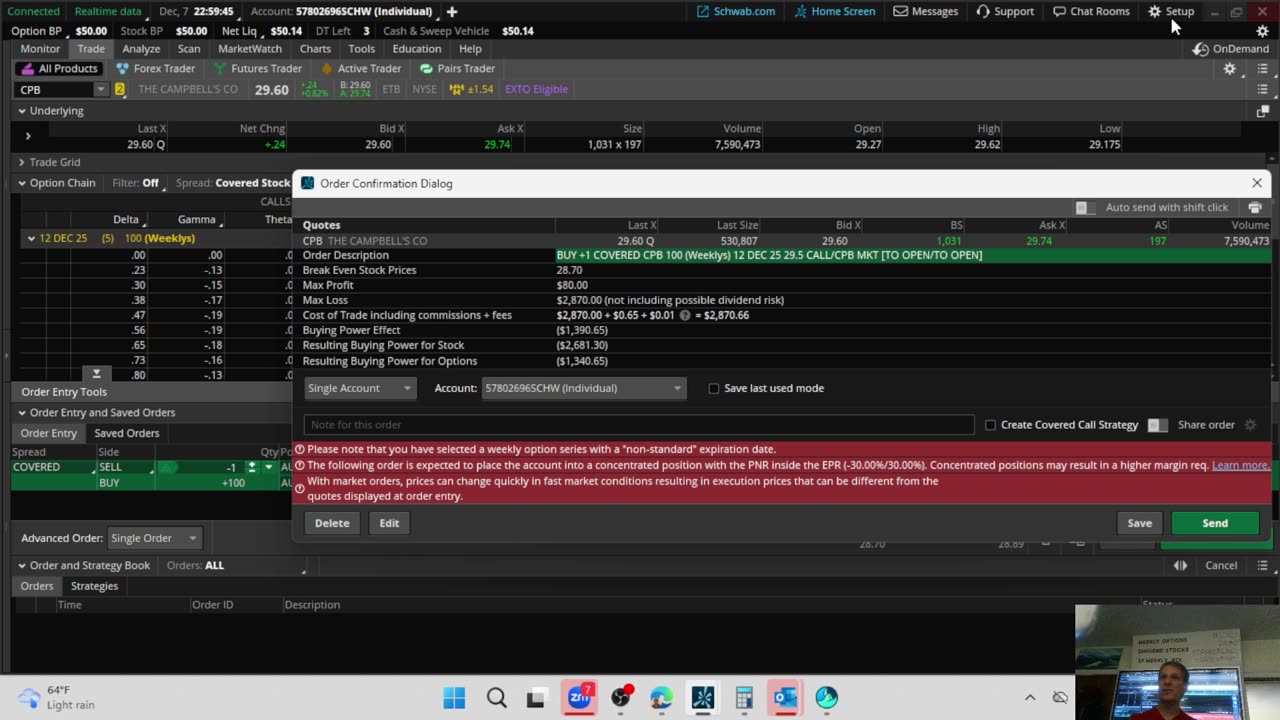This screenshot has width=1280, height=720.
Task: Check Save last used mode
Action: [x=714, y=388]
